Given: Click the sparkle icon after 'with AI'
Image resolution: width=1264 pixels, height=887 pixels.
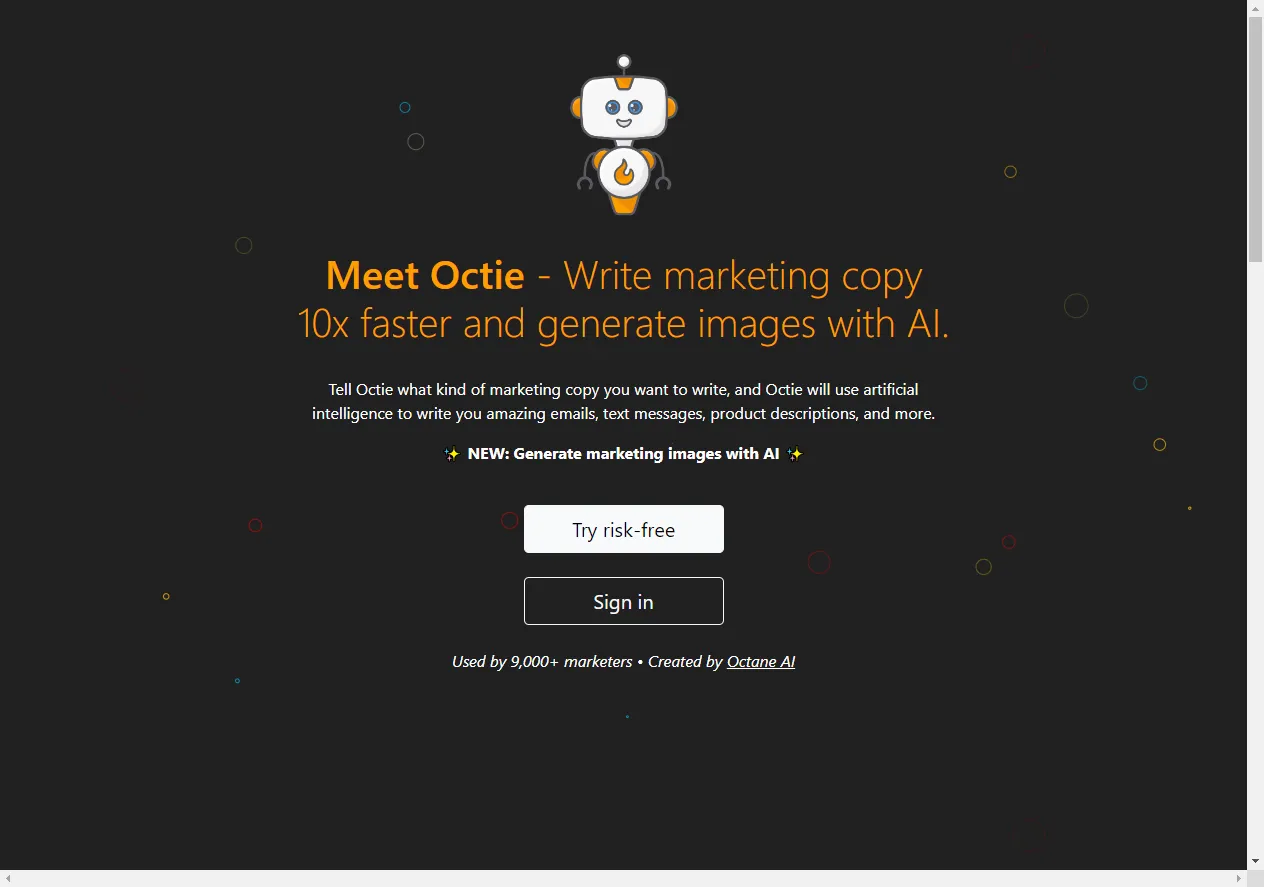Looking at the screenshot, I should [794, 453].
